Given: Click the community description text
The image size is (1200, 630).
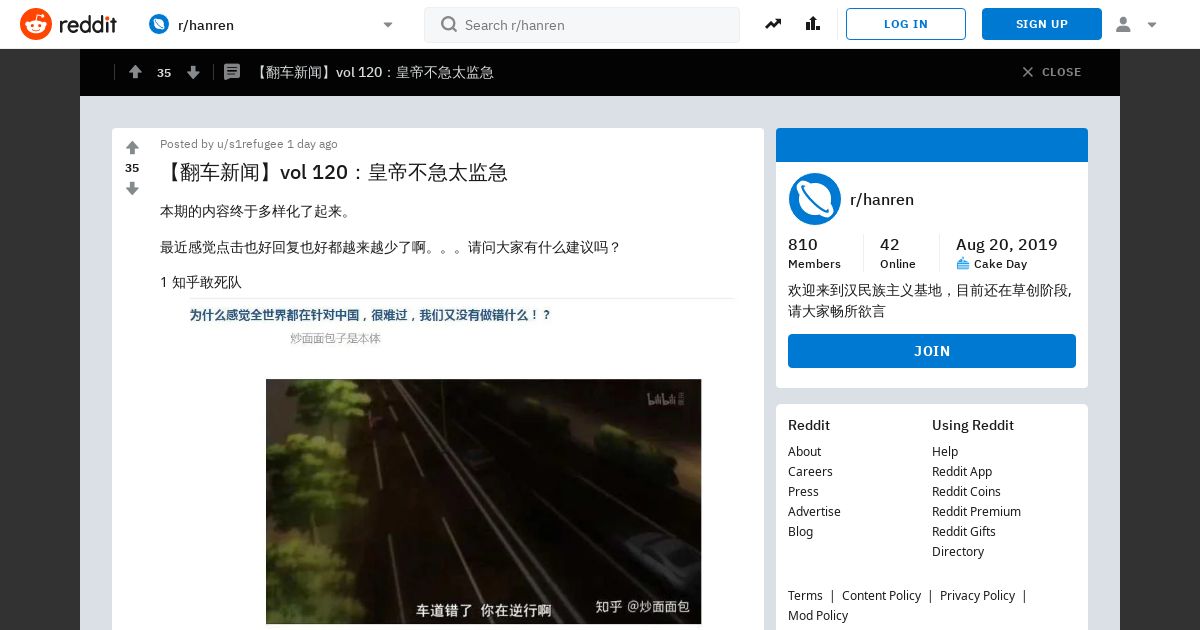Looking at the screenshot, I should (930, 301).
